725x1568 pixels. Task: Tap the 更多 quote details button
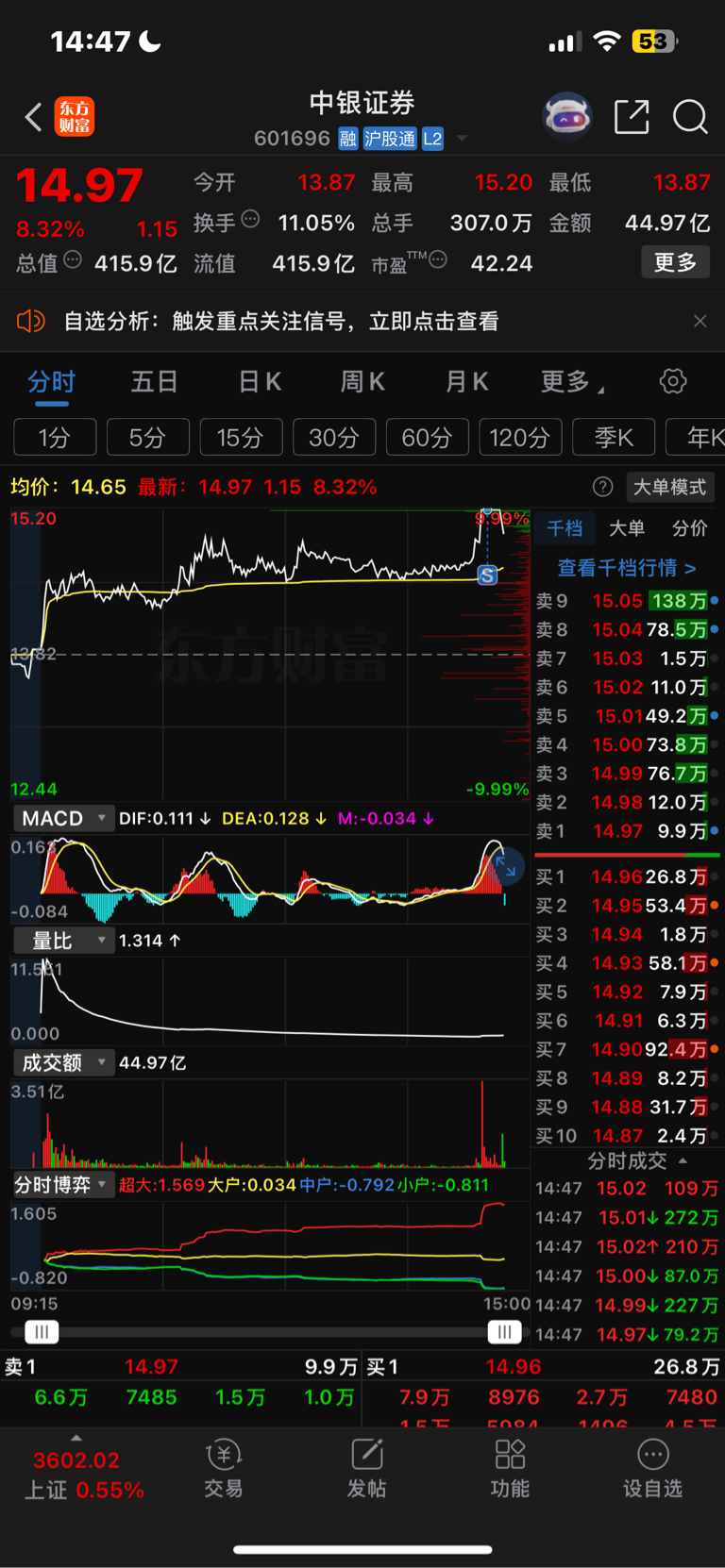click(675, 262)
